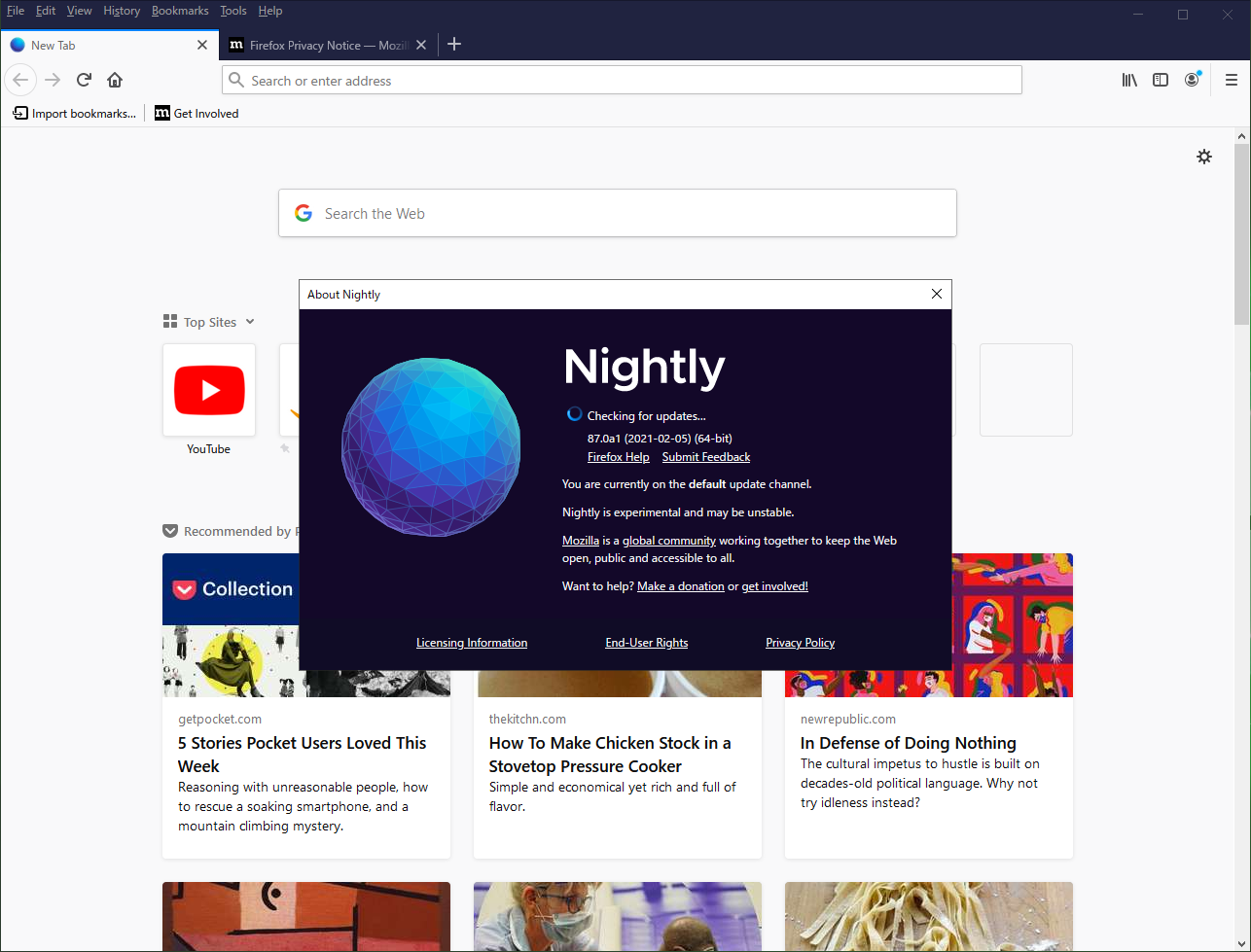This screenshot has width=1251, height=952.
Task: Go back using the back arrow
Action: [x=20, y=80]
